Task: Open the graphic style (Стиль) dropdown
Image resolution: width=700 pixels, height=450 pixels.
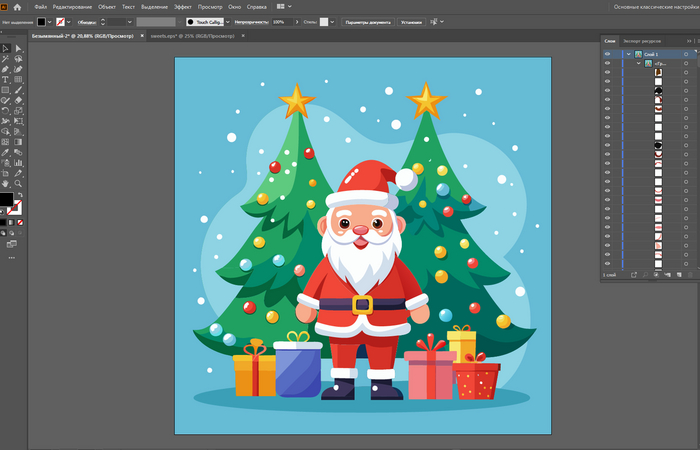Action: (x=332, y=22)
